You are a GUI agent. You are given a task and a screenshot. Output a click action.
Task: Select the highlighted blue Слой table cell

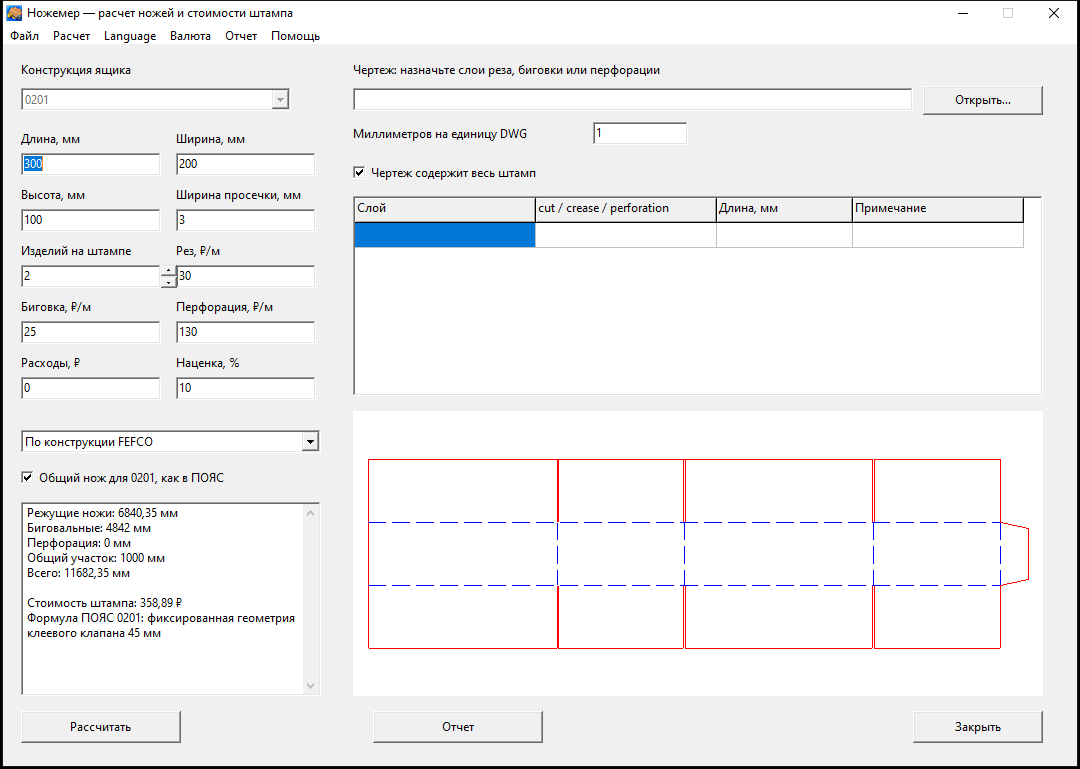point(445,235)
